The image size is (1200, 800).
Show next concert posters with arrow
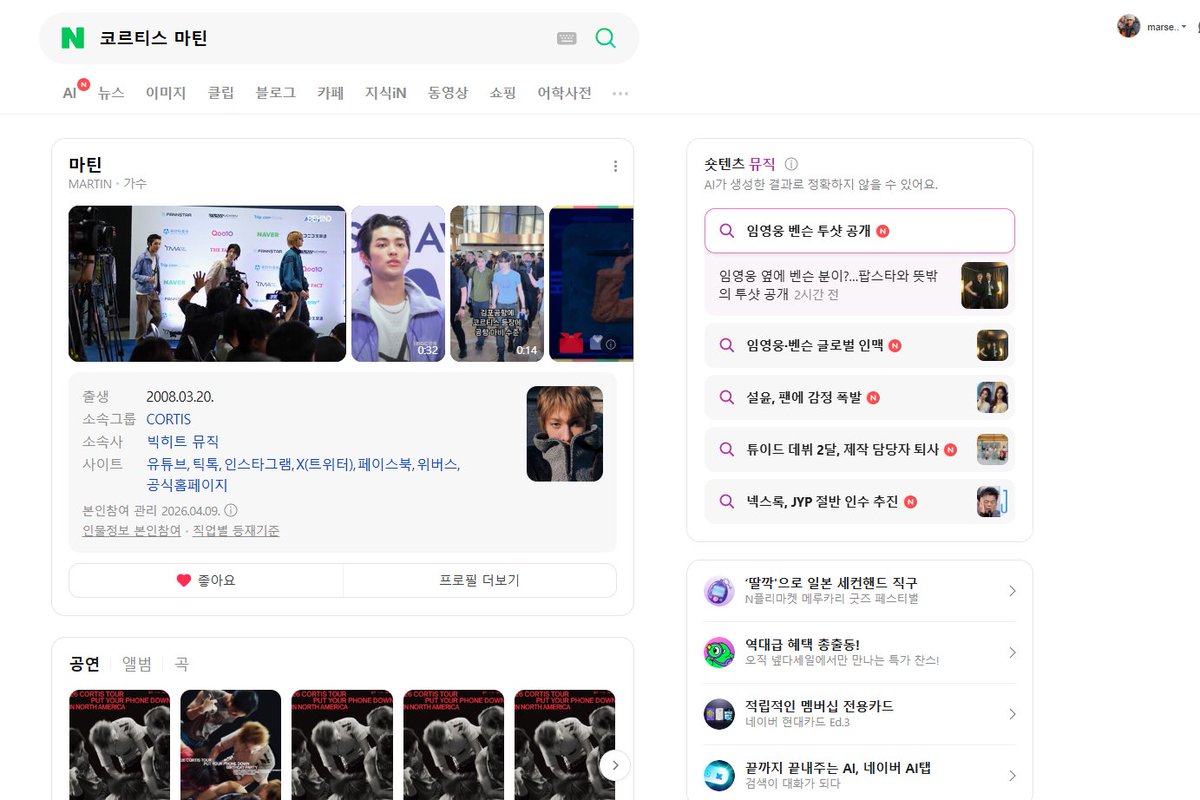coord(615,766)
